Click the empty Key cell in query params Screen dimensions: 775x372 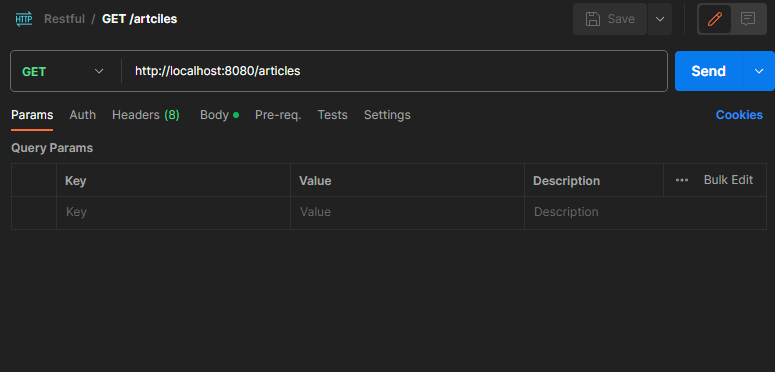tap(173, 212)
